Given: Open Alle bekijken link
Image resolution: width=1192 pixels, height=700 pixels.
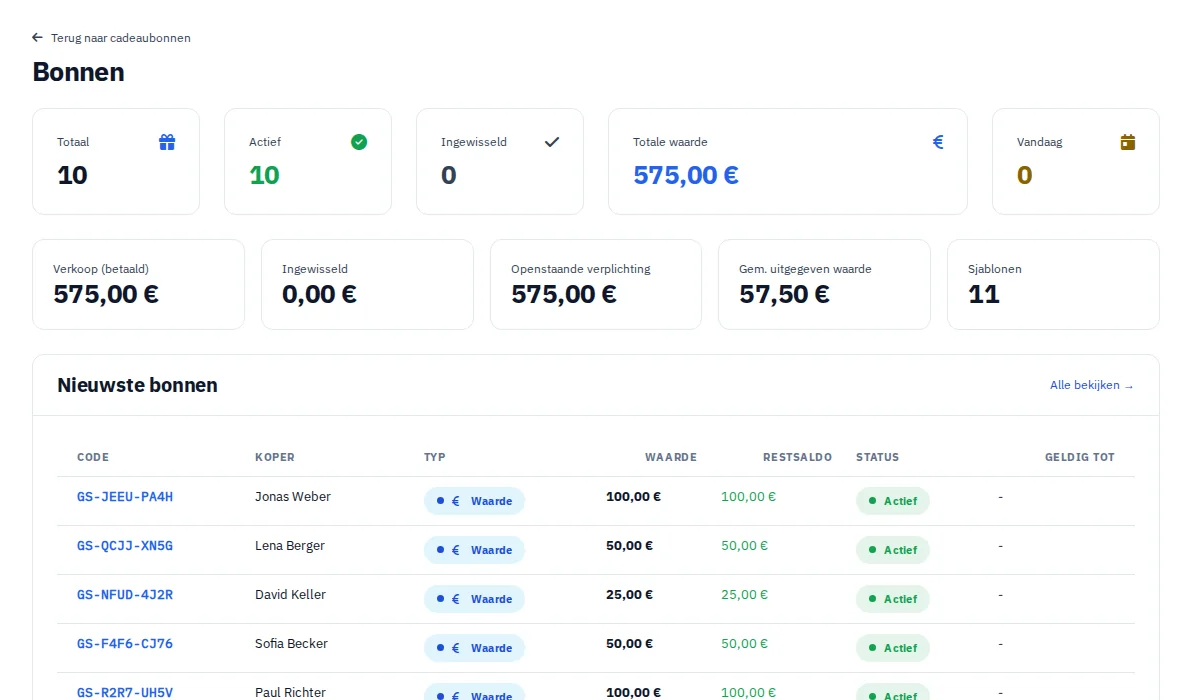Looking at the screenshot, I should [1092, 385].
